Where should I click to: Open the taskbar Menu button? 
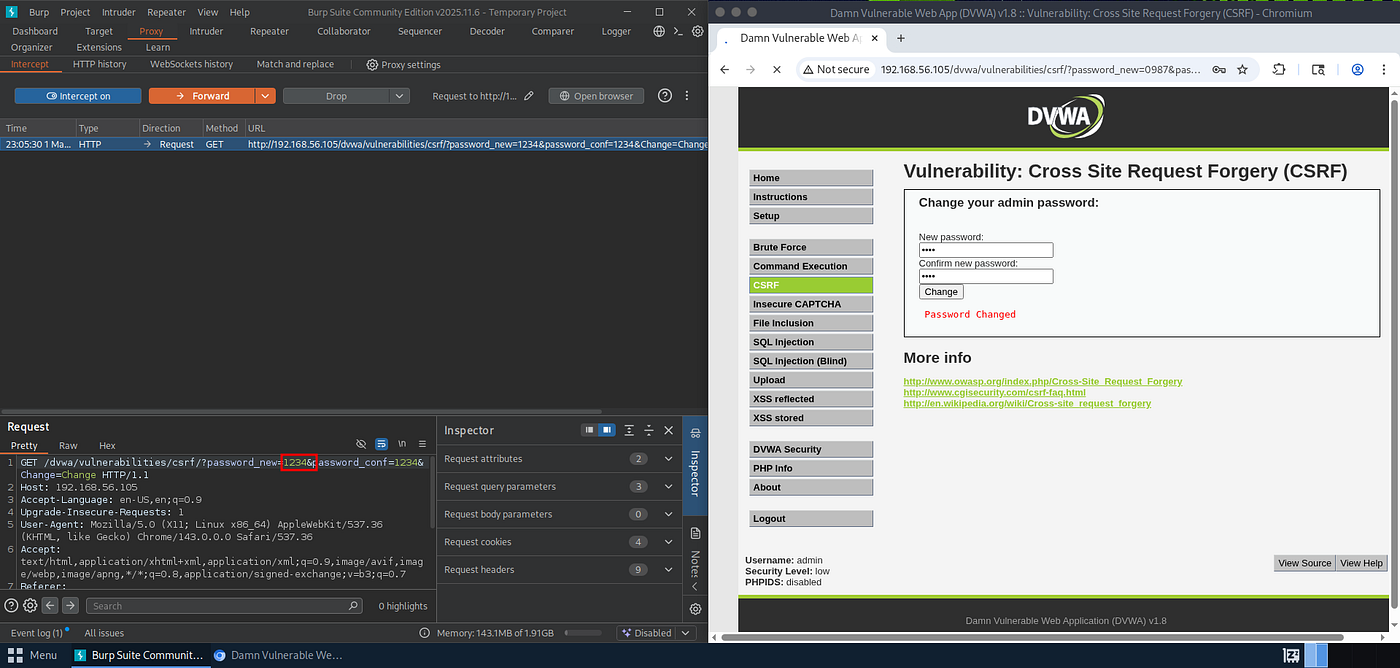(32, 655)
